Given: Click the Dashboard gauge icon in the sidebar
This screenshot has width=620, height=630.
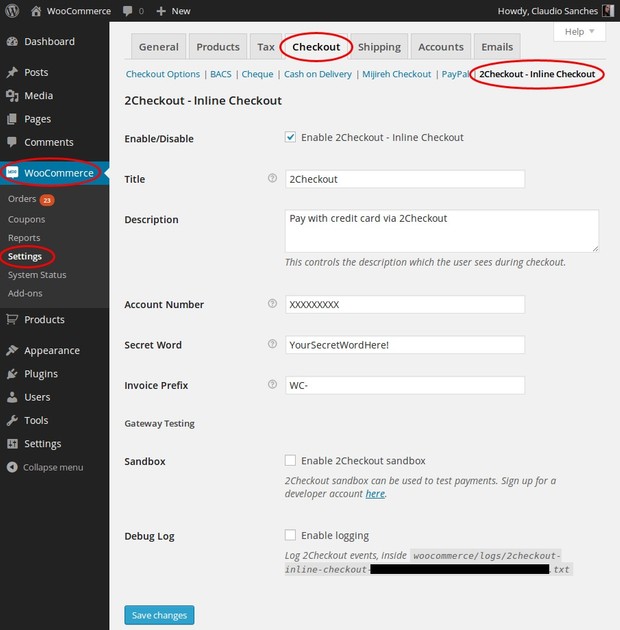Looking at the screenshot, I should tap(12, 41).
